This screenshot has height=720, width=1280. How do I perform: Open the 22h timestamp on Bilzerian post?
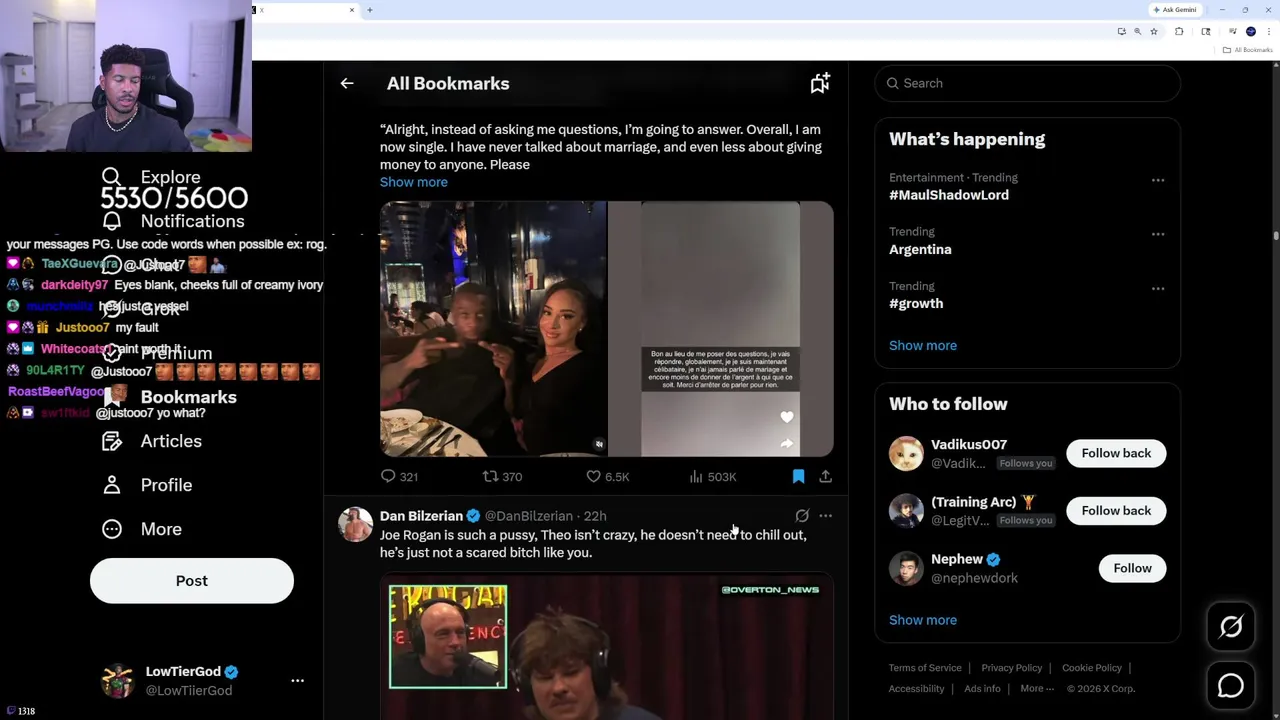pos(595,516)
